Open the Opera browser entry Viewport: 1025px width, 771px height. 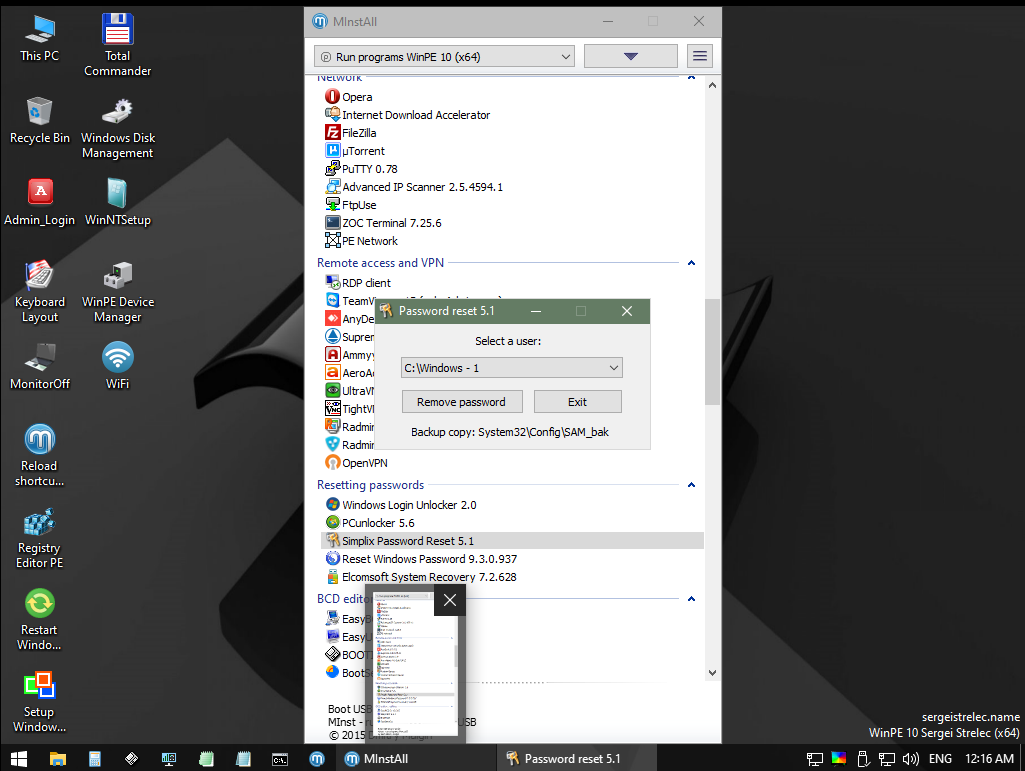coord(348,97)
